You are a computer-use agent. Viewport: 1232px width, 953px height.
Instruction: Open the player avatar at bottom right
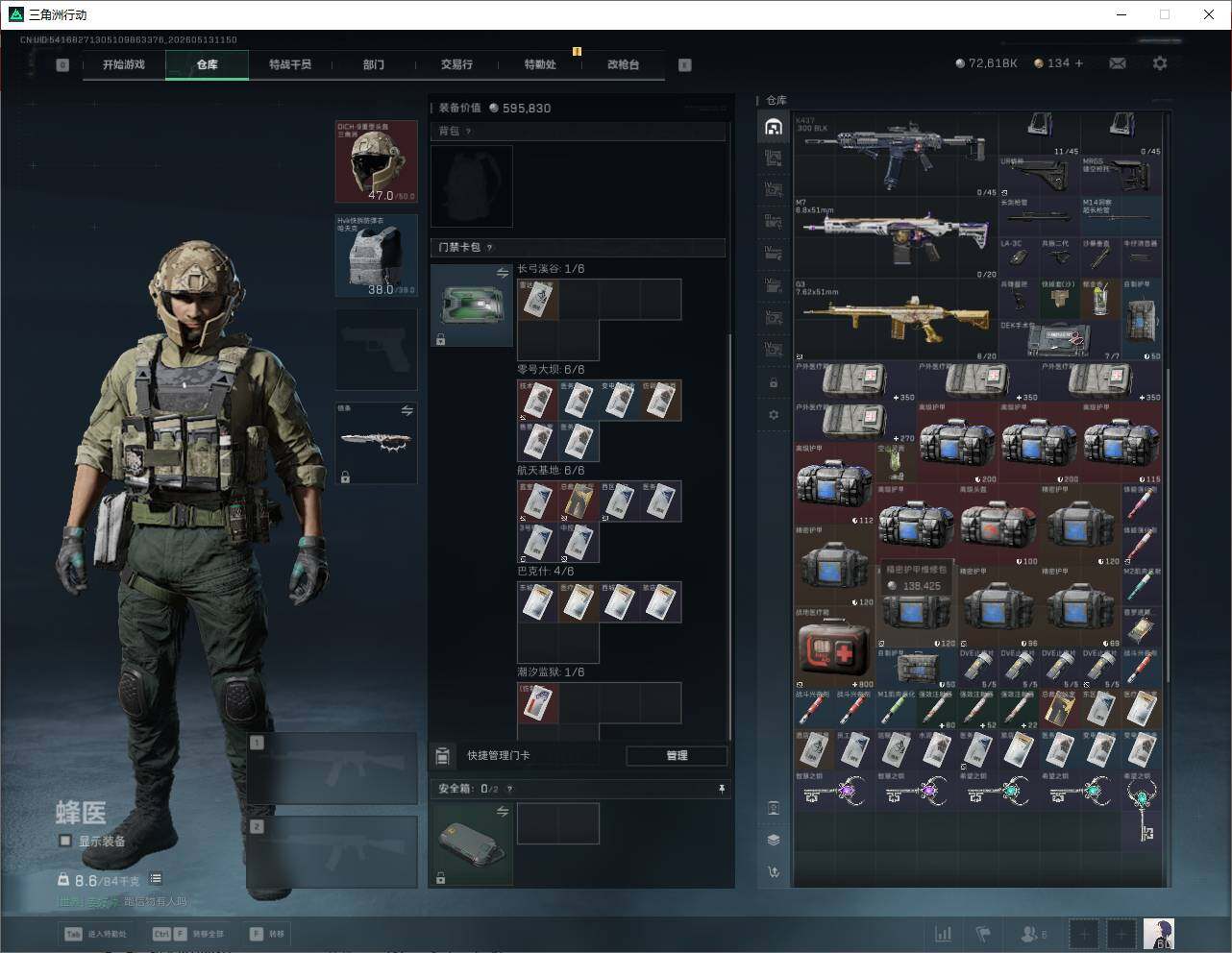(x=1159, y=934)
